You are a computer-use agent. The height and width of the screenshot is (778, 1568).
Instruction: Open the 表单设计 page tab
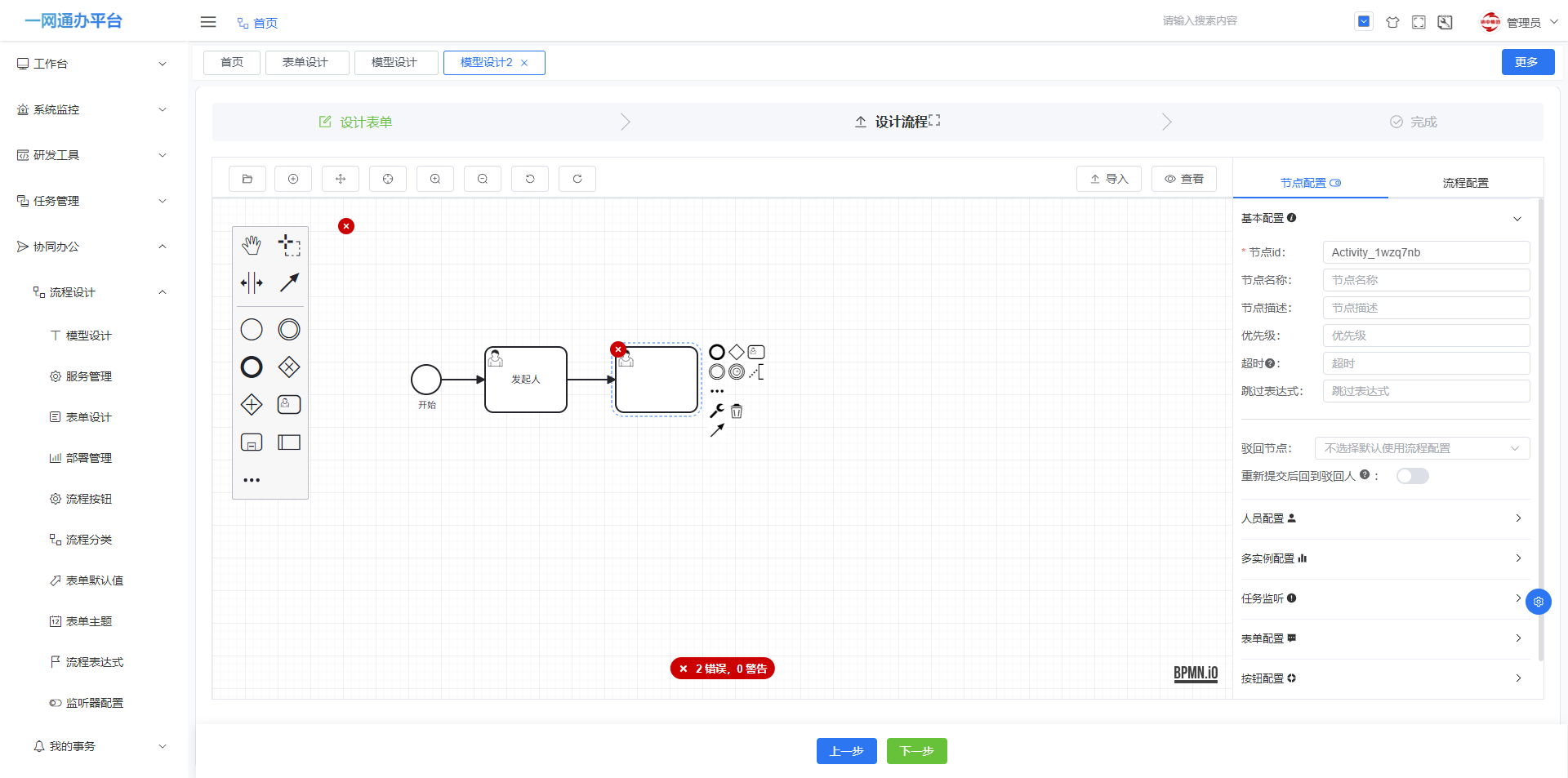click(x=306, y=63)
